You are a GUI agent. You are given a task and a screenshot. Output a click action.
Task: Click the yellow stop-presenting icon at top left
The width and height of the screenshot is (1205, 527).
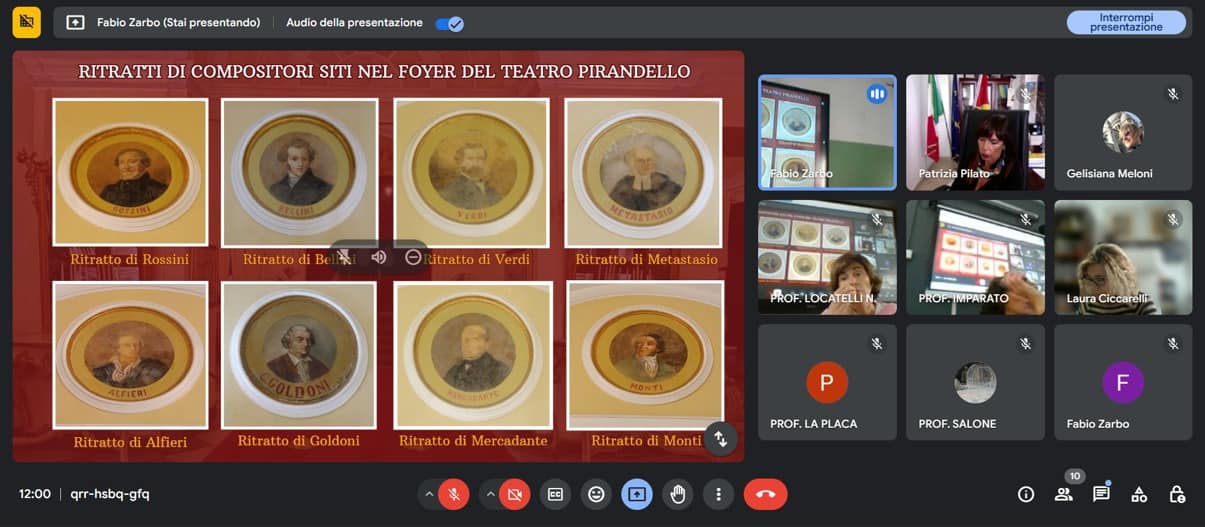click(27, 22)
